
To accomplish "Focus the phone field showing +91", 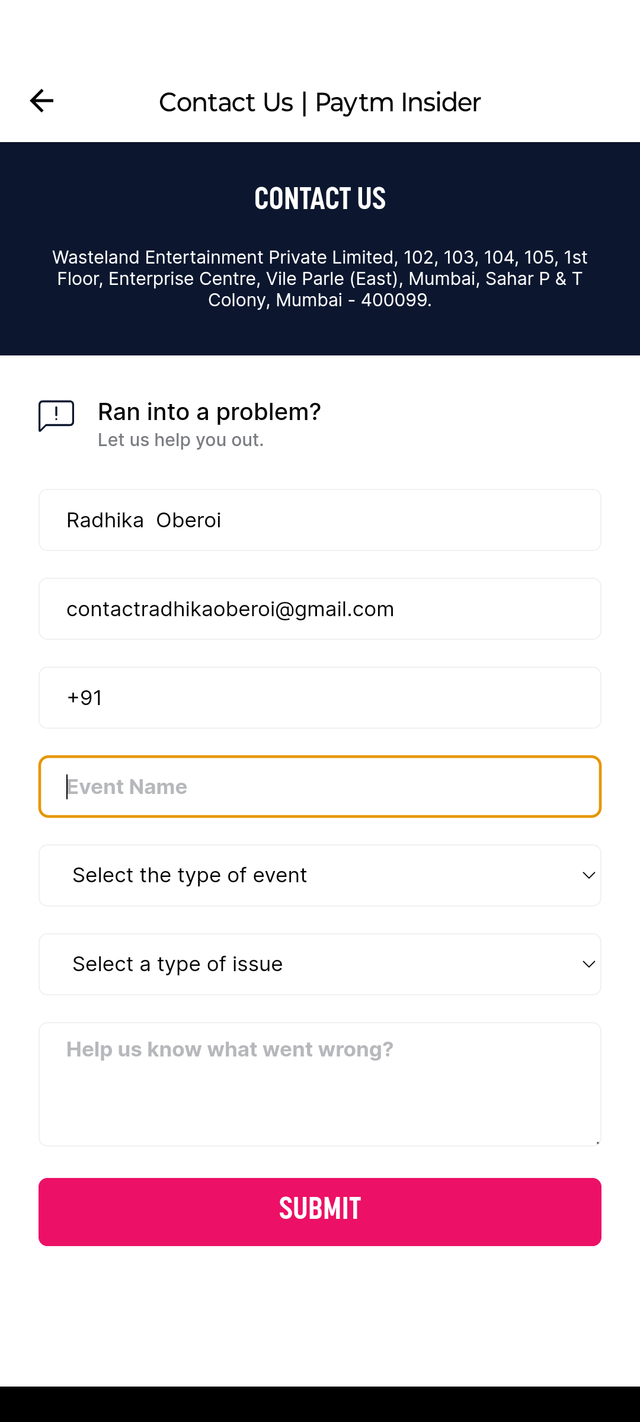I will pos(320,698).
